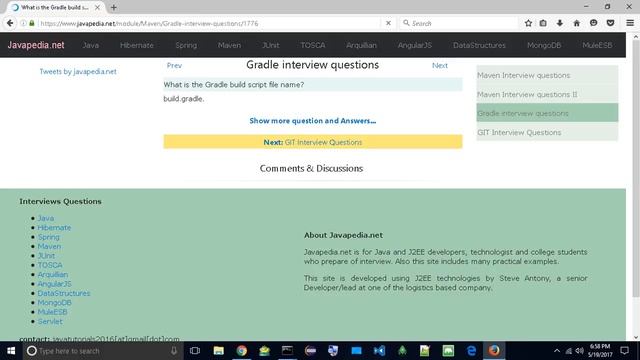Screen dimensions: 640x360
Task: Click the Prev question link
Action: pyautogui.click(x=174, y=65)
